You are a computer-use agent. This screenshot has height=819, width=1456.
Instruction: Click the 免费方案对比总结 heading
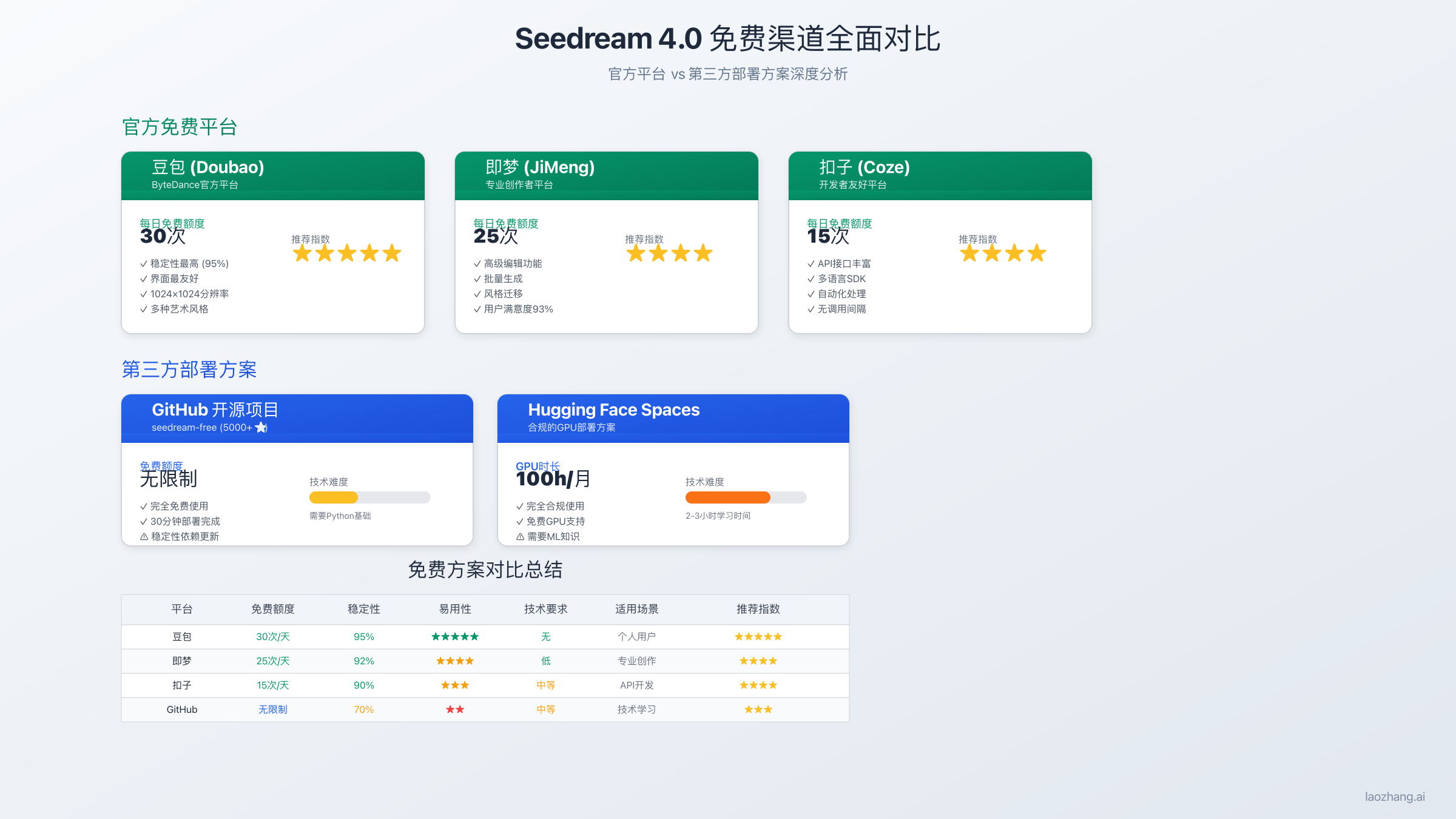[485, 570]
